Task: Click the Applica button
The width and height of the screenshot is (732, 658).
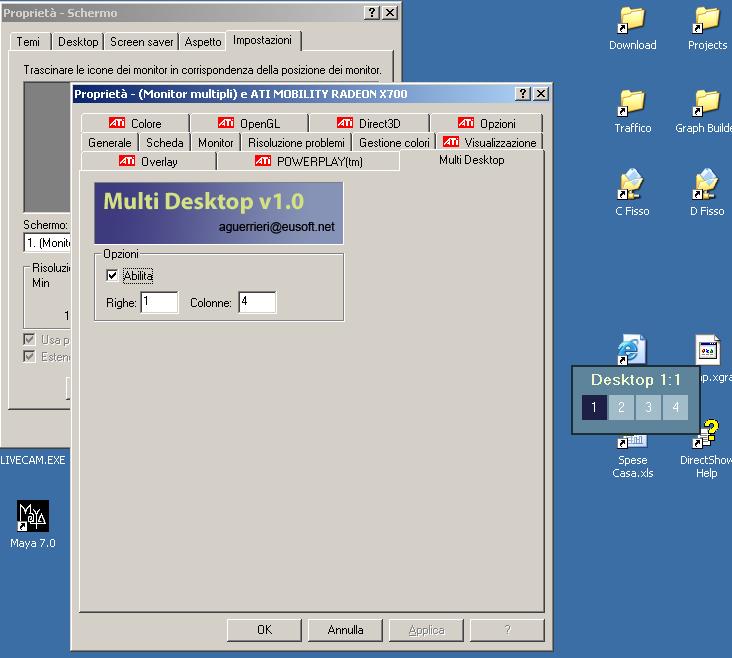Action: 426,630
